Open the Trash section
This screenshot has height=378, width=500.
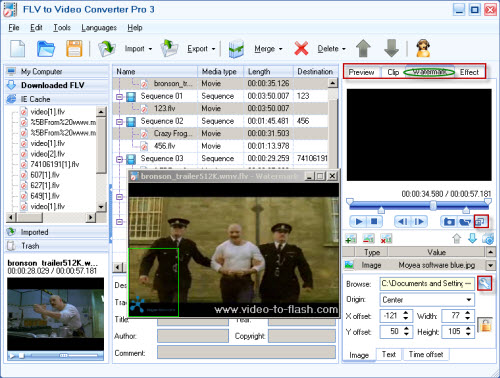pos(57,246)
